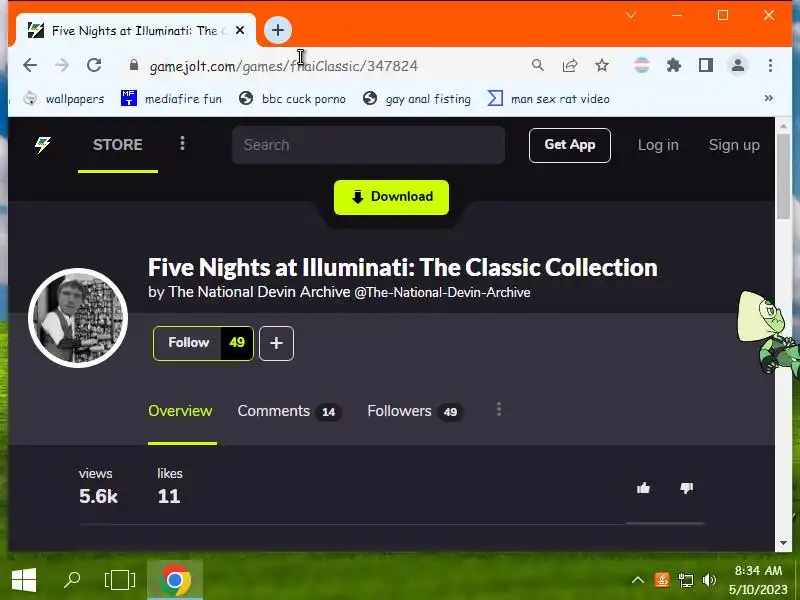The image size is (800, 600).
Task: Click the zoom magnifier icon in address bar
Action: point(538,65)
